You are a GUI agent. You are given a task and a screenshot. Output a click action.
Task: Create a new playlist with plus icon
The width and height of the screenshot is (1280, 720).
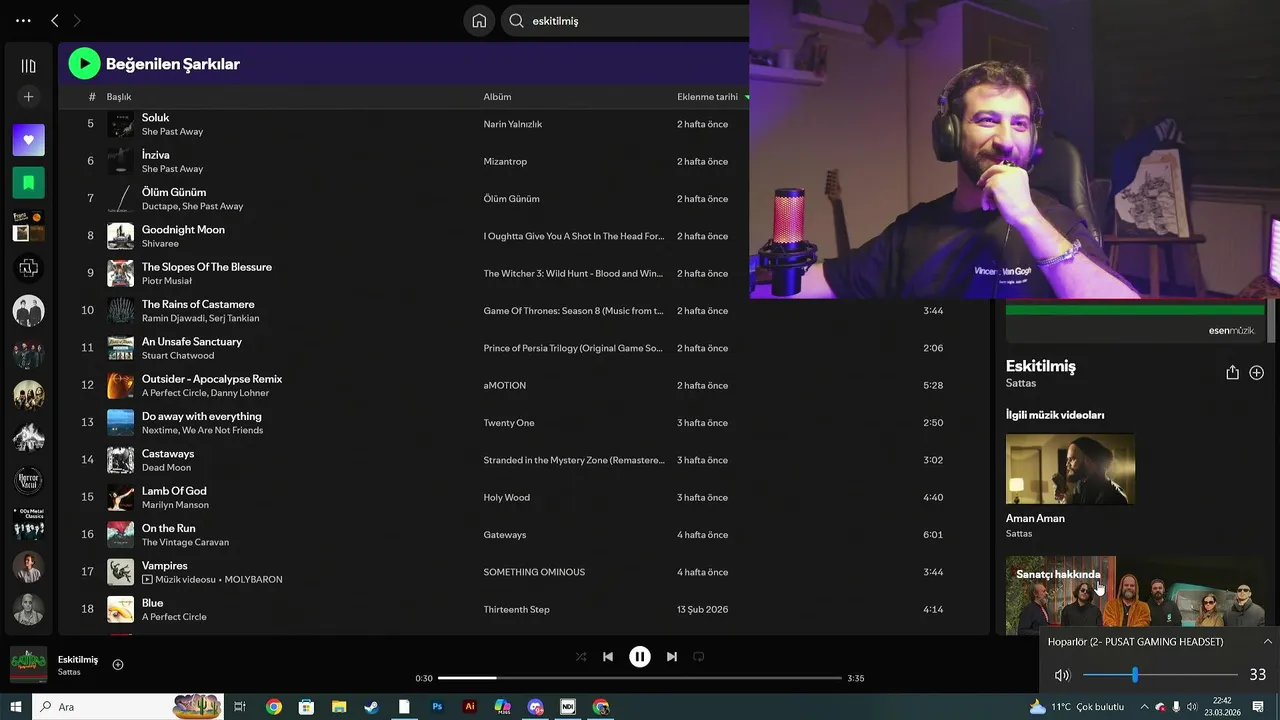pyautogui.click(x=28, y=97)
